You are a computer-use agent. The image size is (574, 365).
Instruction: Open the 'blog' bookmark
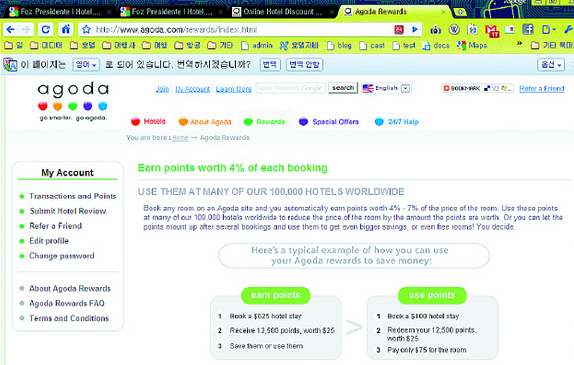tap(339, 45)
